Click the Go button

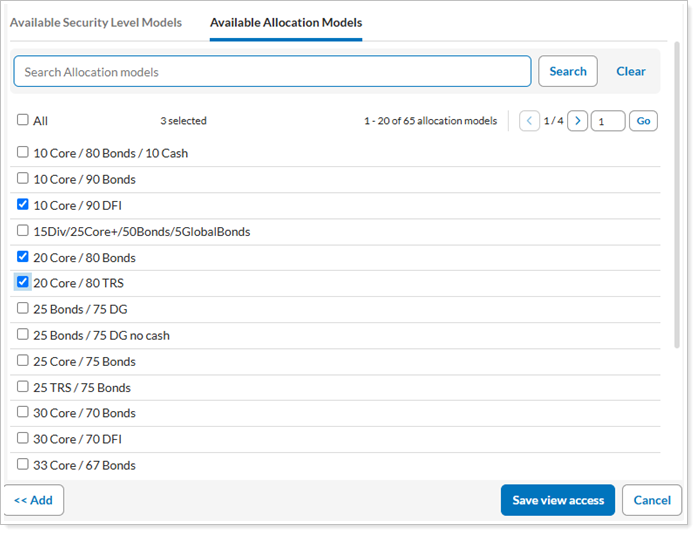pyautogui.click(x=643, y=121)
